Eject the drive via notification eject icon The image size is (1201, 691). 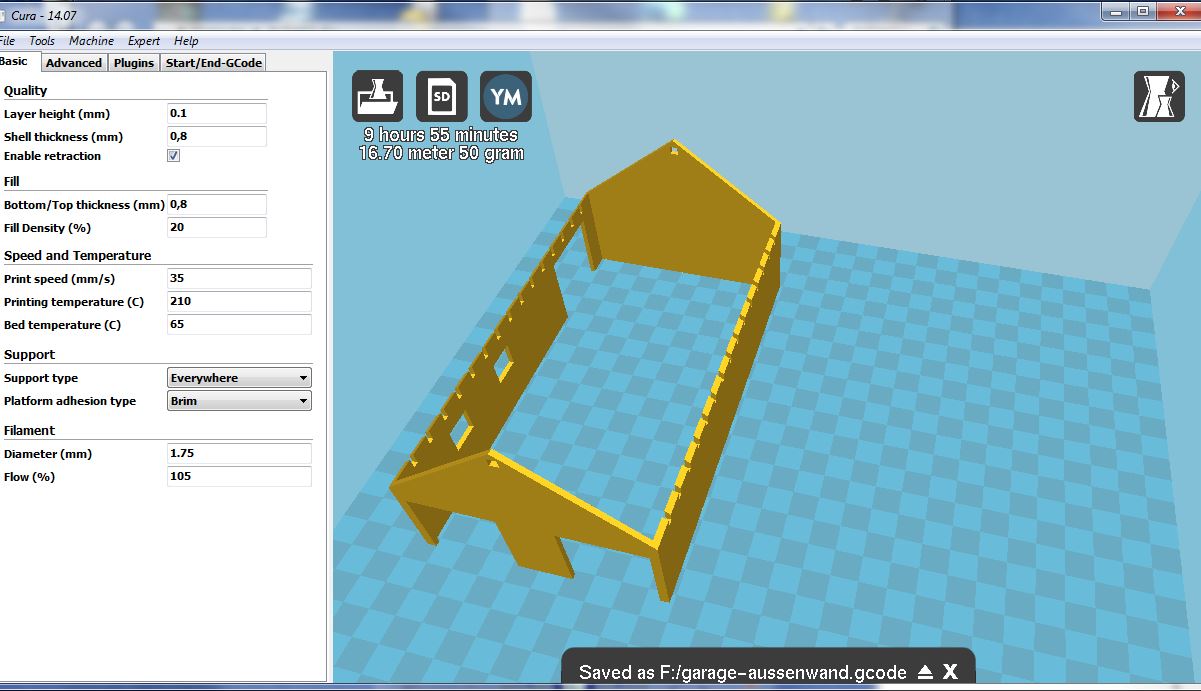pyautogui.click(x=926, y=672)
